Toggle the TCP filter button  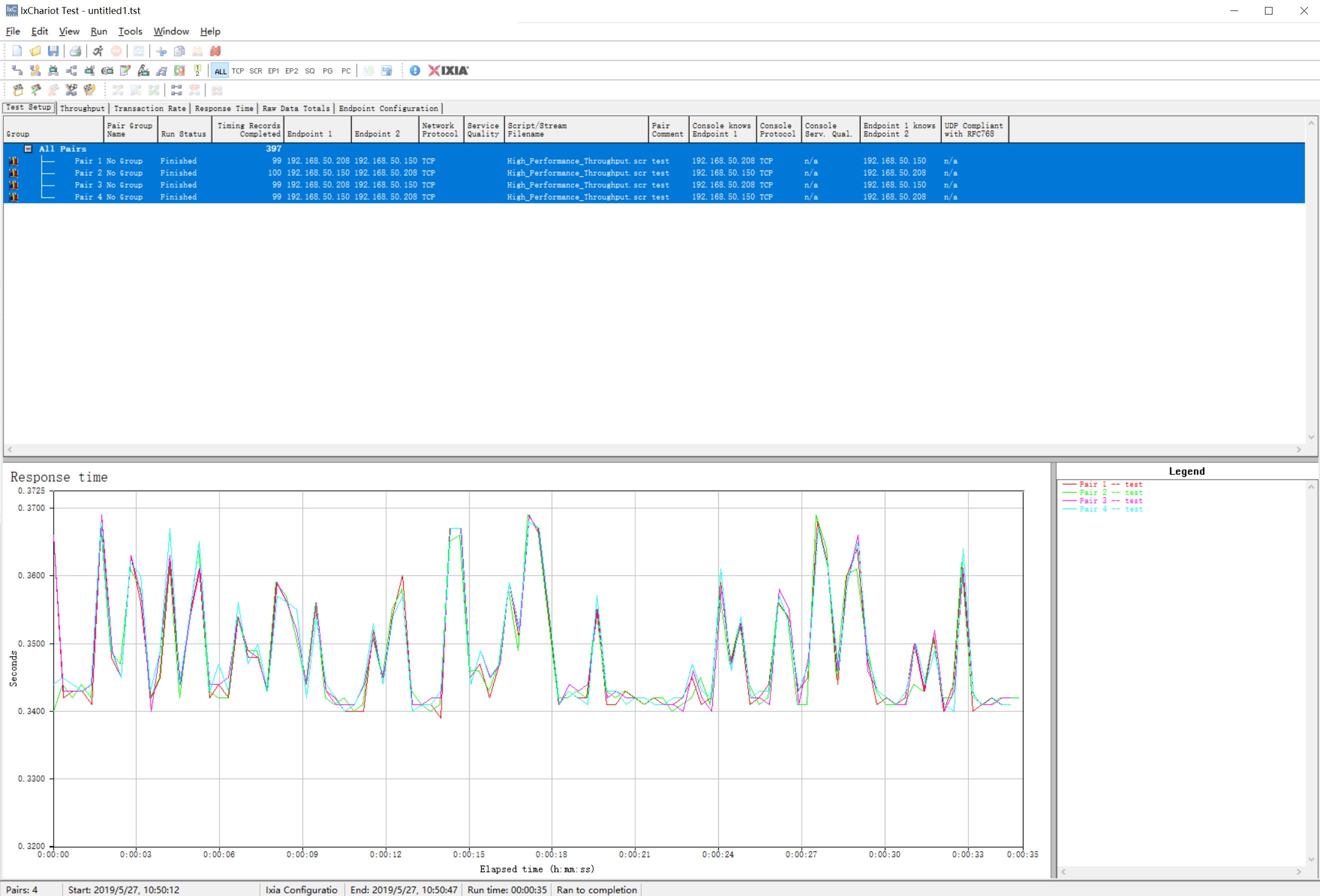coord(238,71)
